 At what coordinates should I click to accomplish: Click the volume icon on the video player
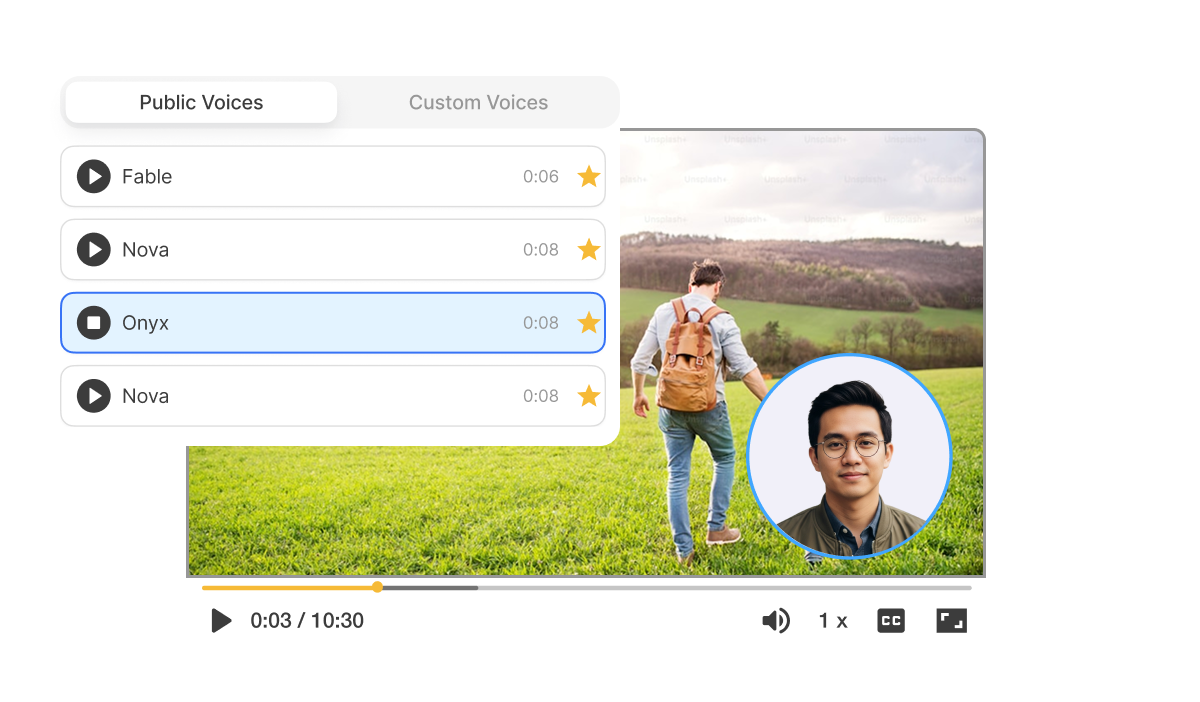tap(776, 620)
